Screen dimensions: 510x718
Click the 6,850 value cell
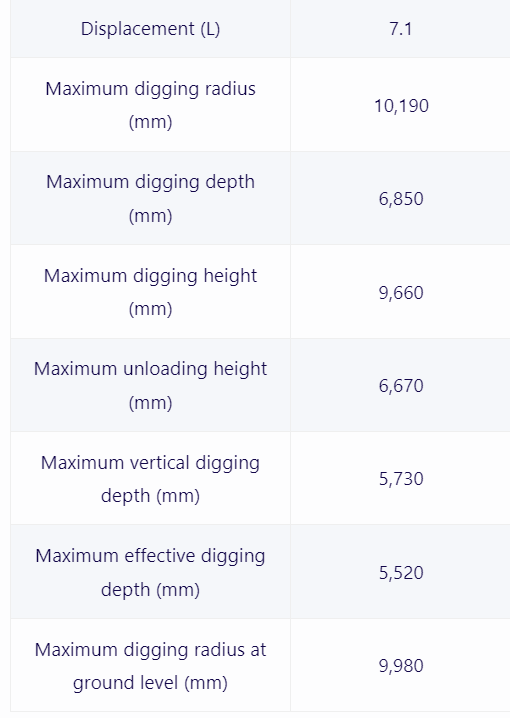pos(401,198)
